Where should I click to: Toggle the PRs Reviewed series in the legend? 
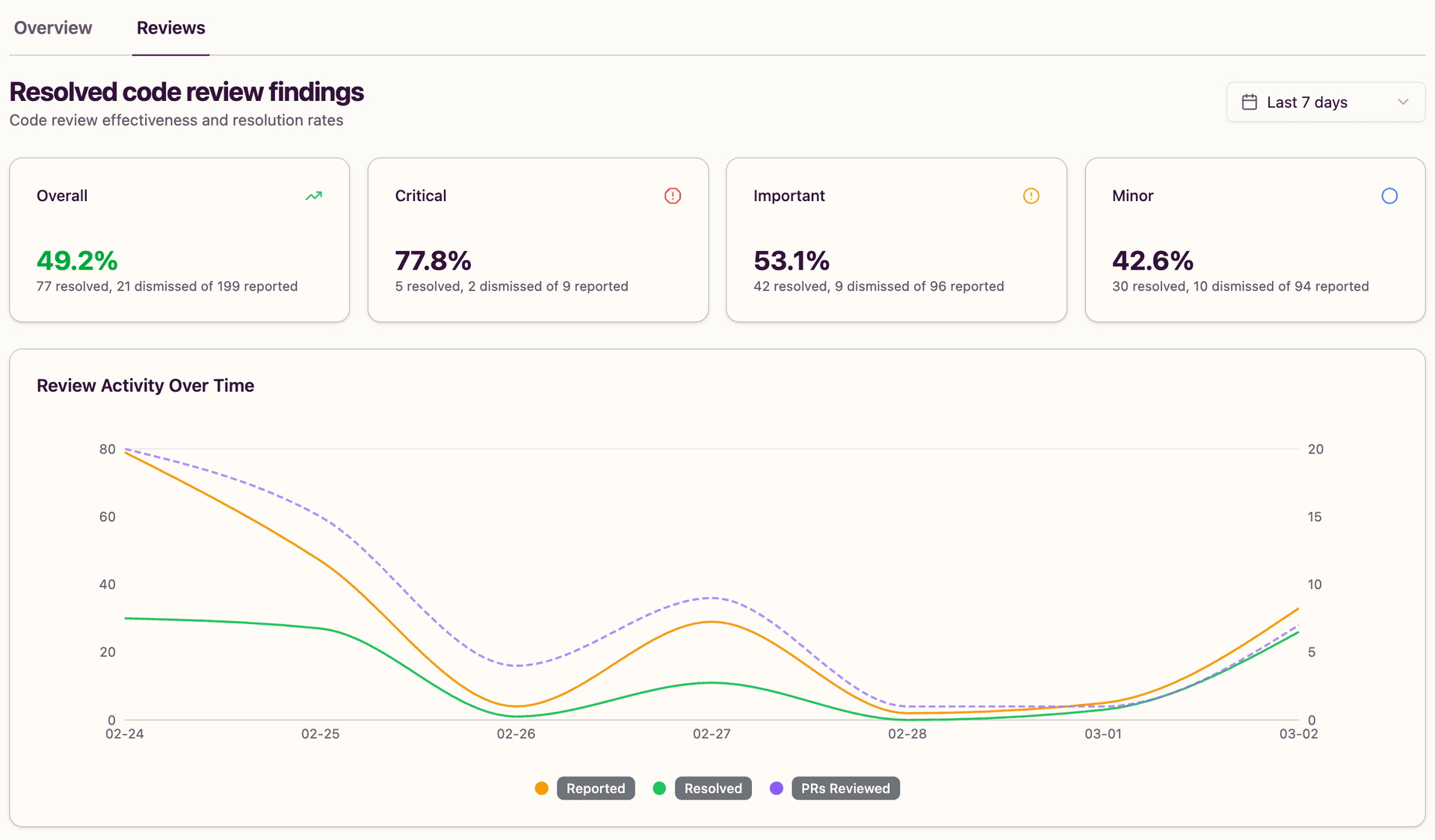click(845, 788)
